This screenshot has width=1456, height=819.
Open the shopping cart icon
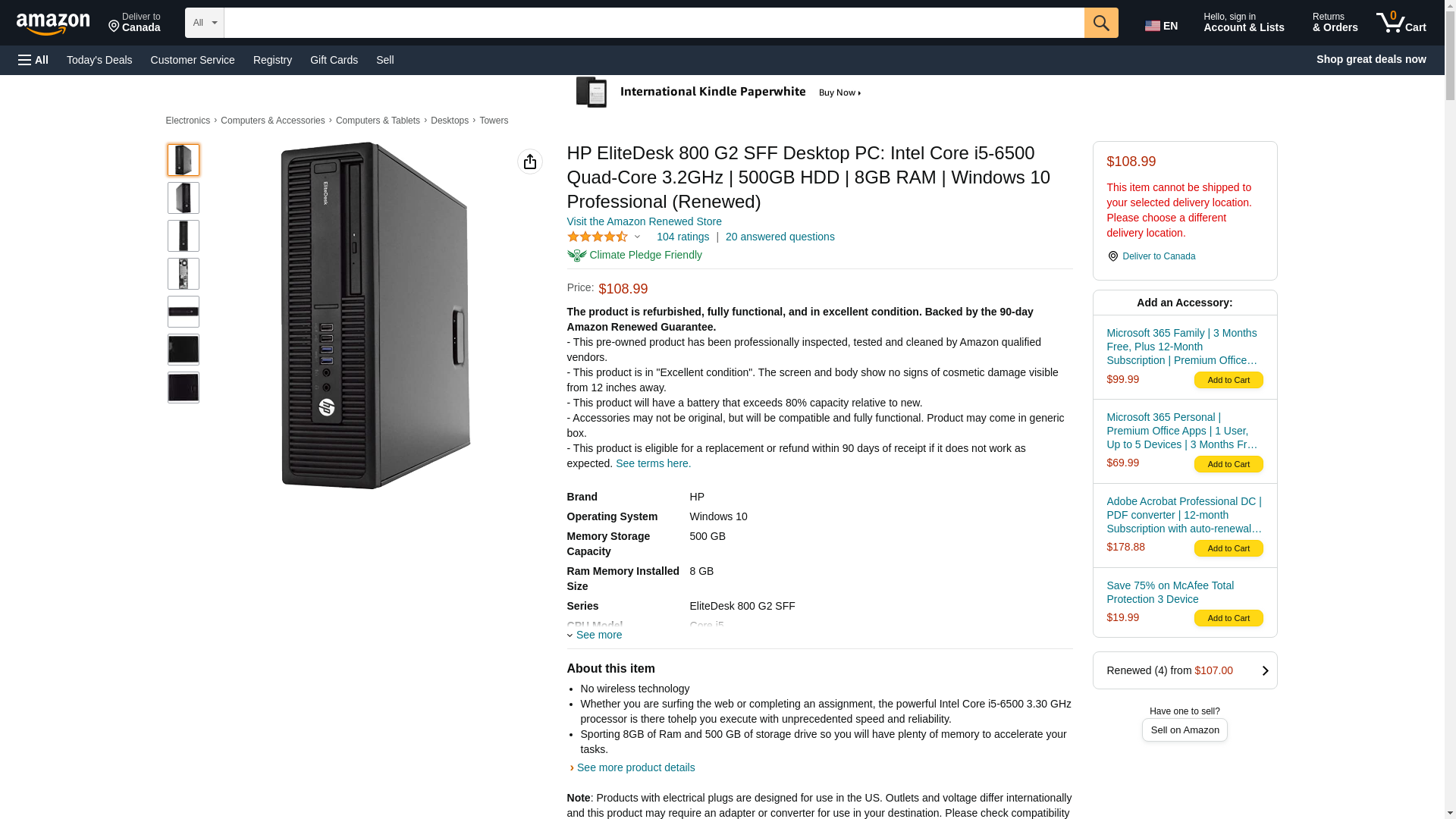[1401, 23]
